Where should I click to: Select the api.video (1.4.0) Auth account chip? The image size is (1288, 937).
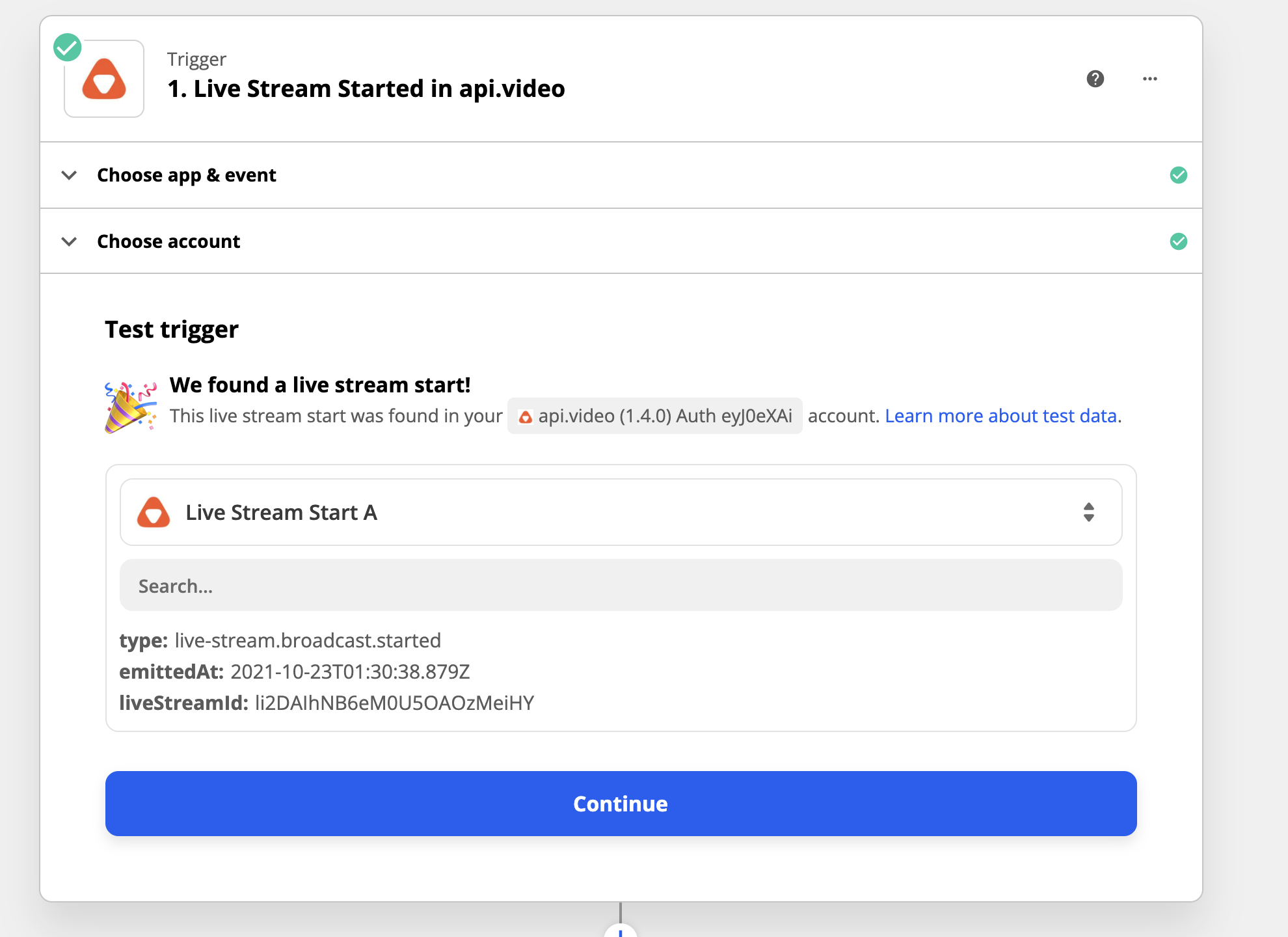pyautogui.click(x=654, y=416)
